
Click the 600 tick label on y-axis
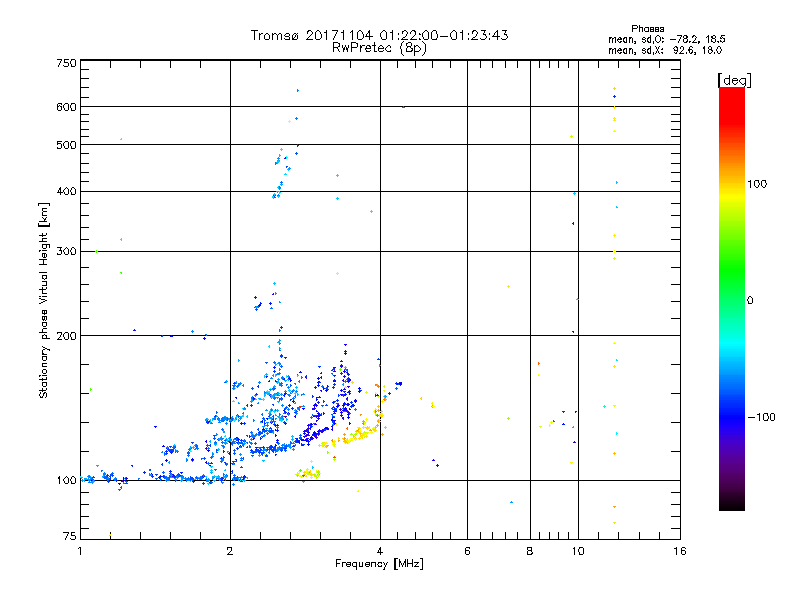[66, 107]
